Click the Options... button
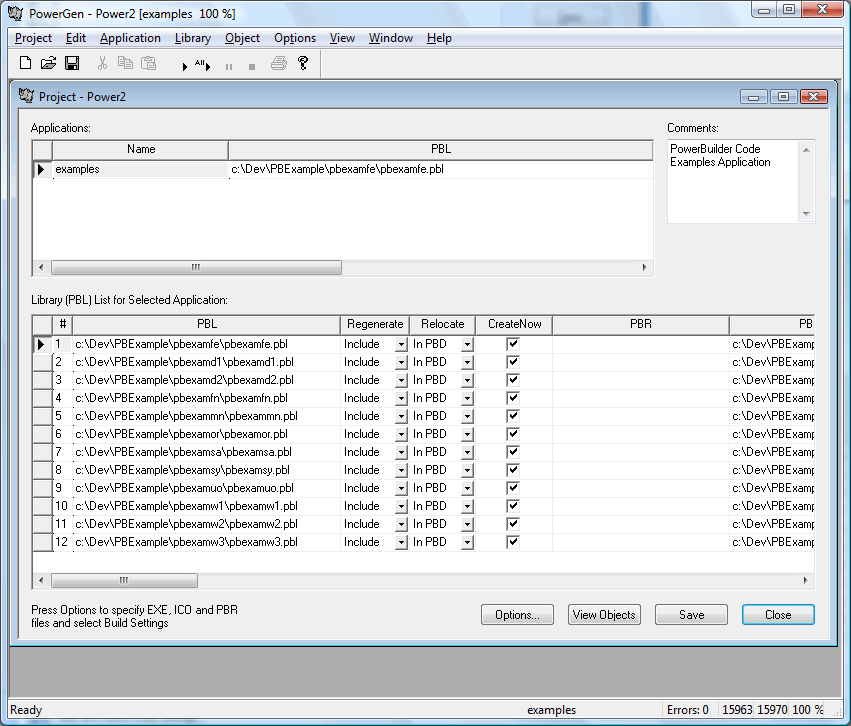The height and width of the screenshot is (726, 851). click(x=517, y=615)
